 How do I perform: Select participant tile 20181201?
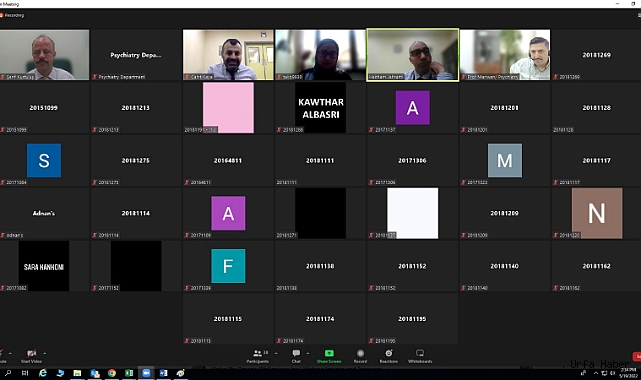tap(504, 107)
